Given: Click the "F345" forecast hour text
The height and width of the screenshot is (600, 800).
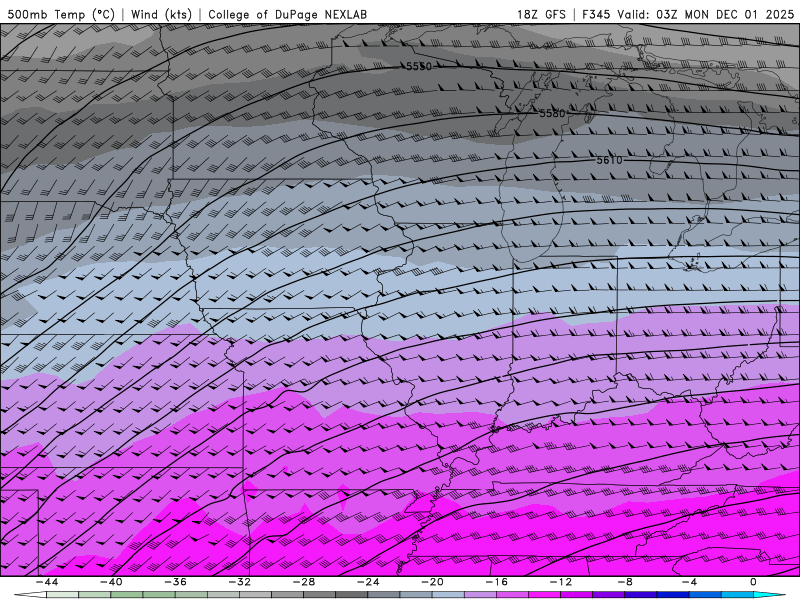Looking at the screenshot, I should click(596, 14).
